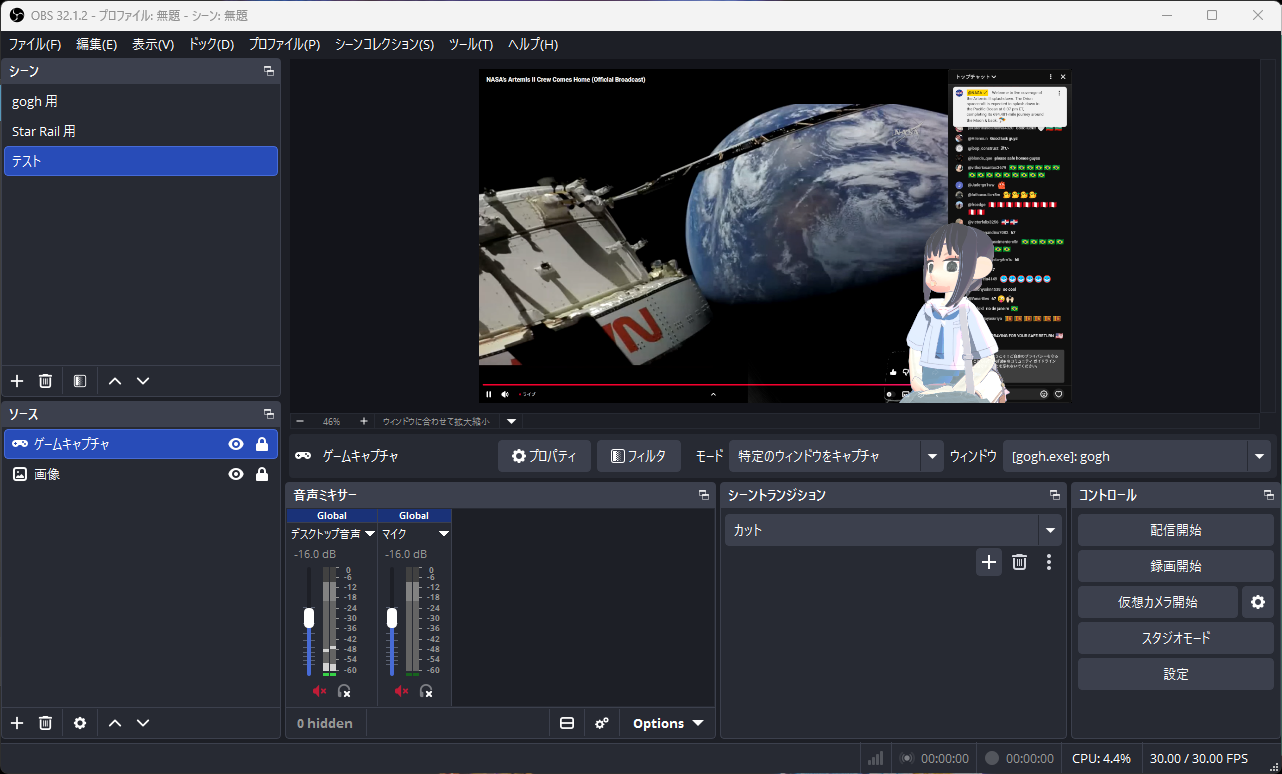Open source properties gear in Sources panel
The height and width of the screenshot is (774, 1282).
click(x=80, y=723)
